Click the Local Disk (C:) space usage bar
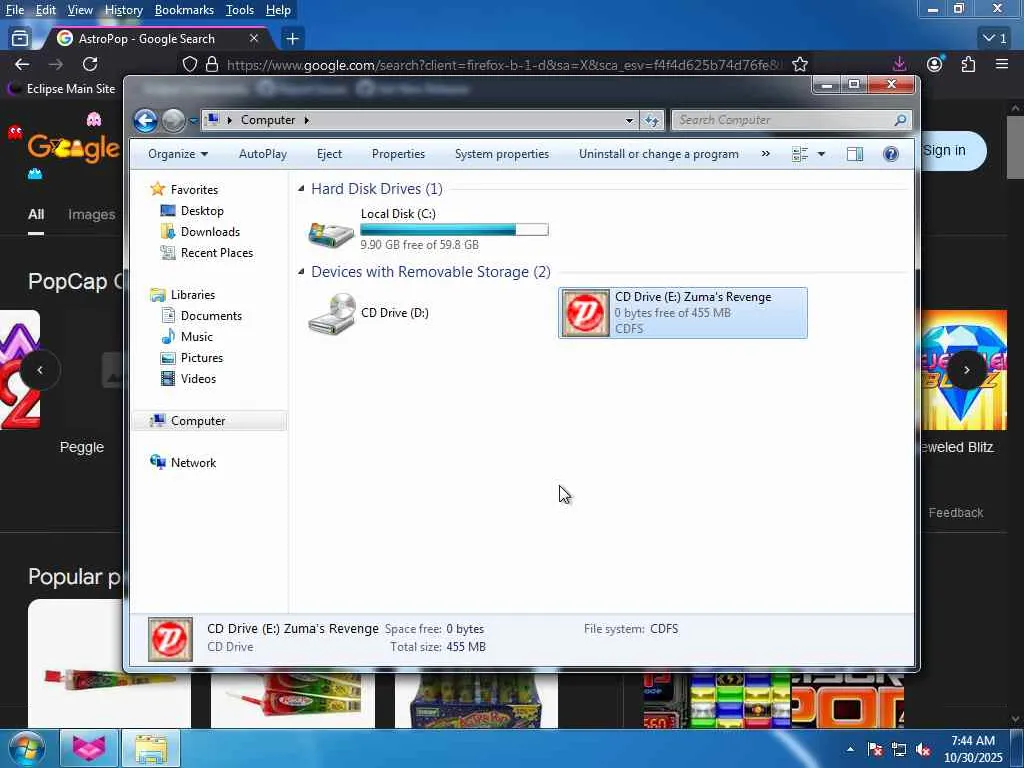 click(454, 229)
